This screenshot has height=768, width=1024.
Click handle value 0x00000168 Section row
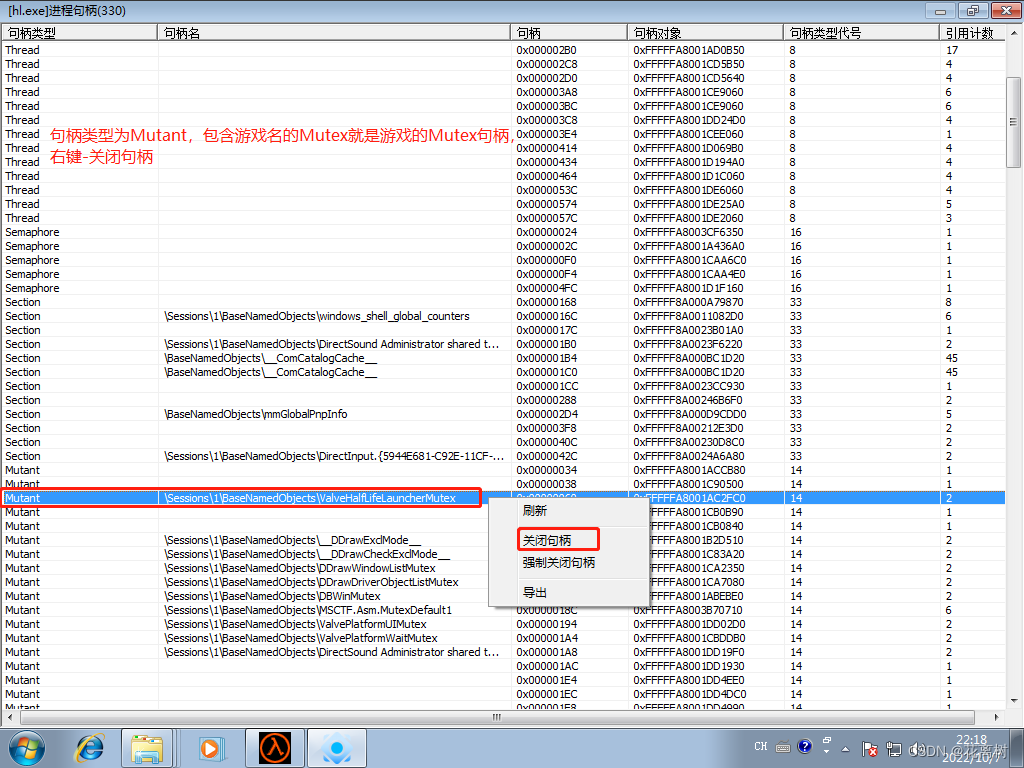547,302
